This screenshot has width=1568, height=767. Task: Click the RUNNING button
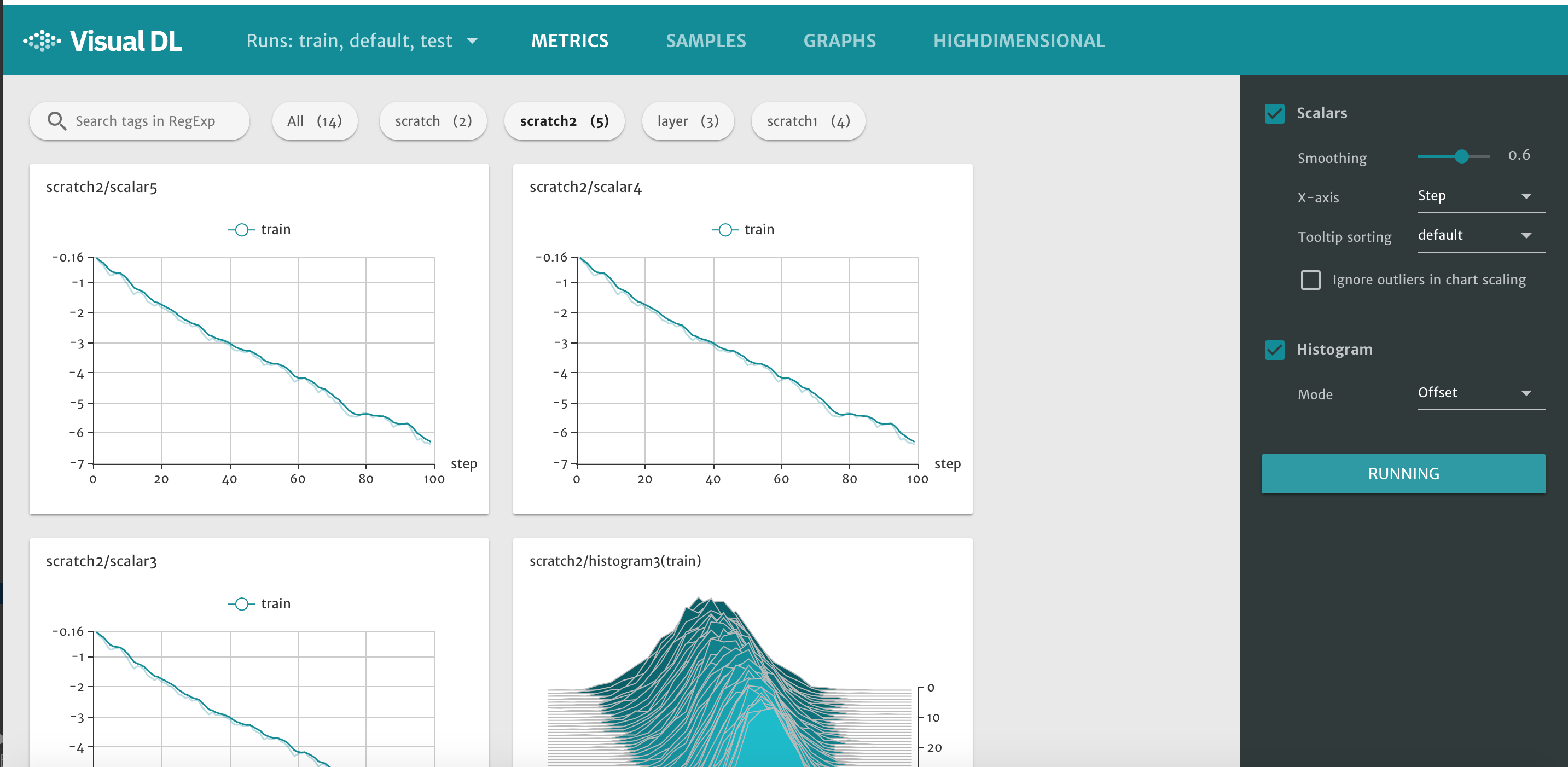pos(1403,474)
